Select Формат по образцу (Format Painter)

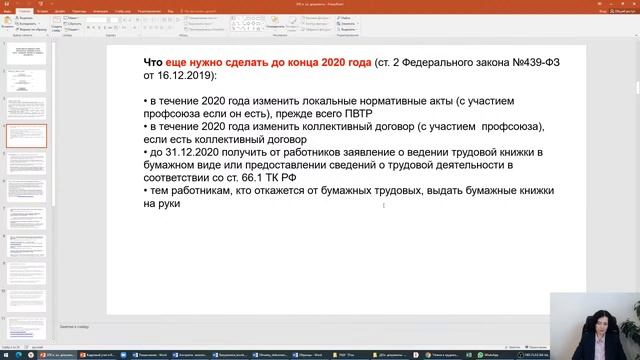coord(31,29)
